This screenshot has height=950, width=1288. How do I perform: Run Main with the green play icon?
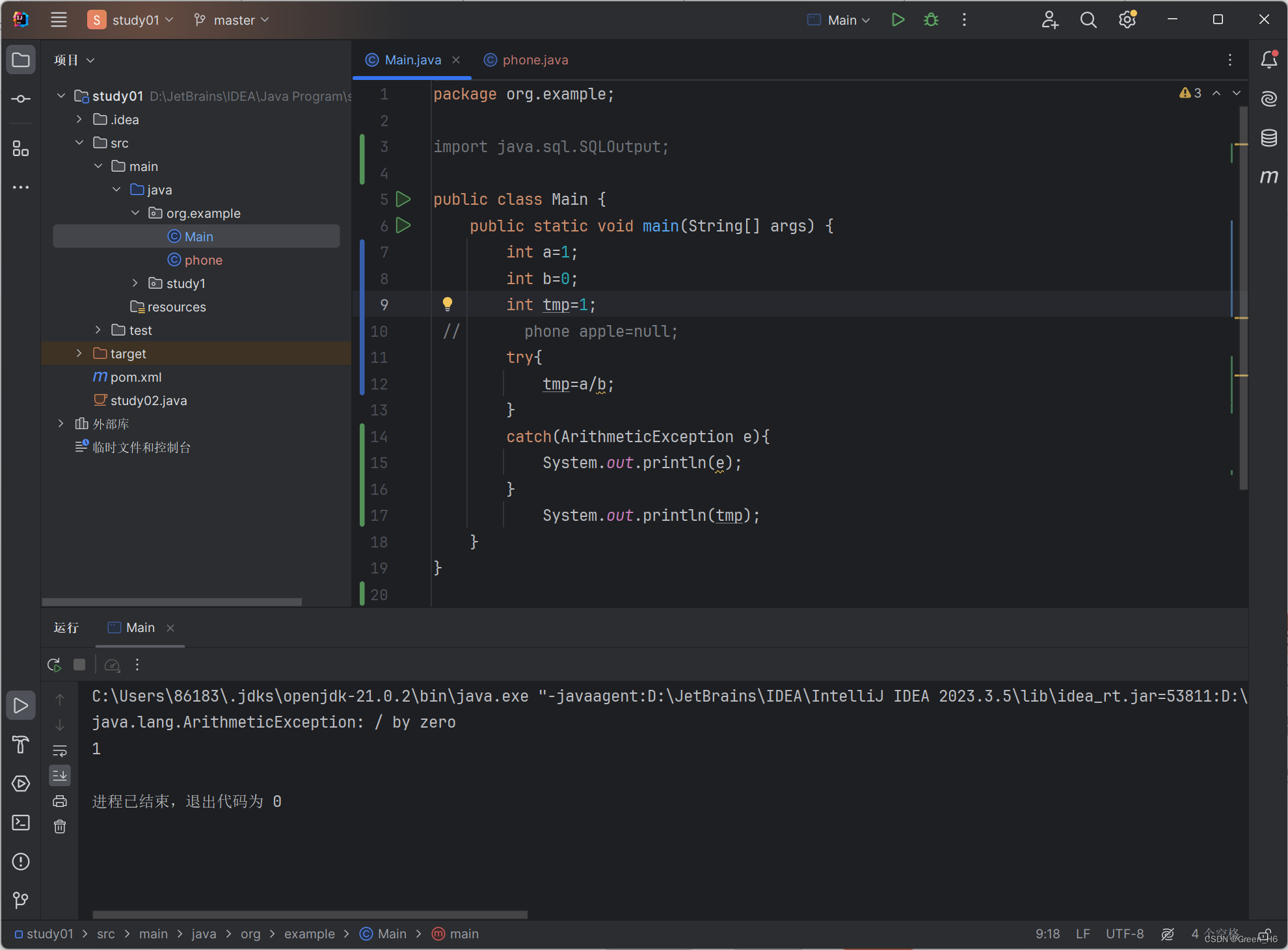(898, 20)
